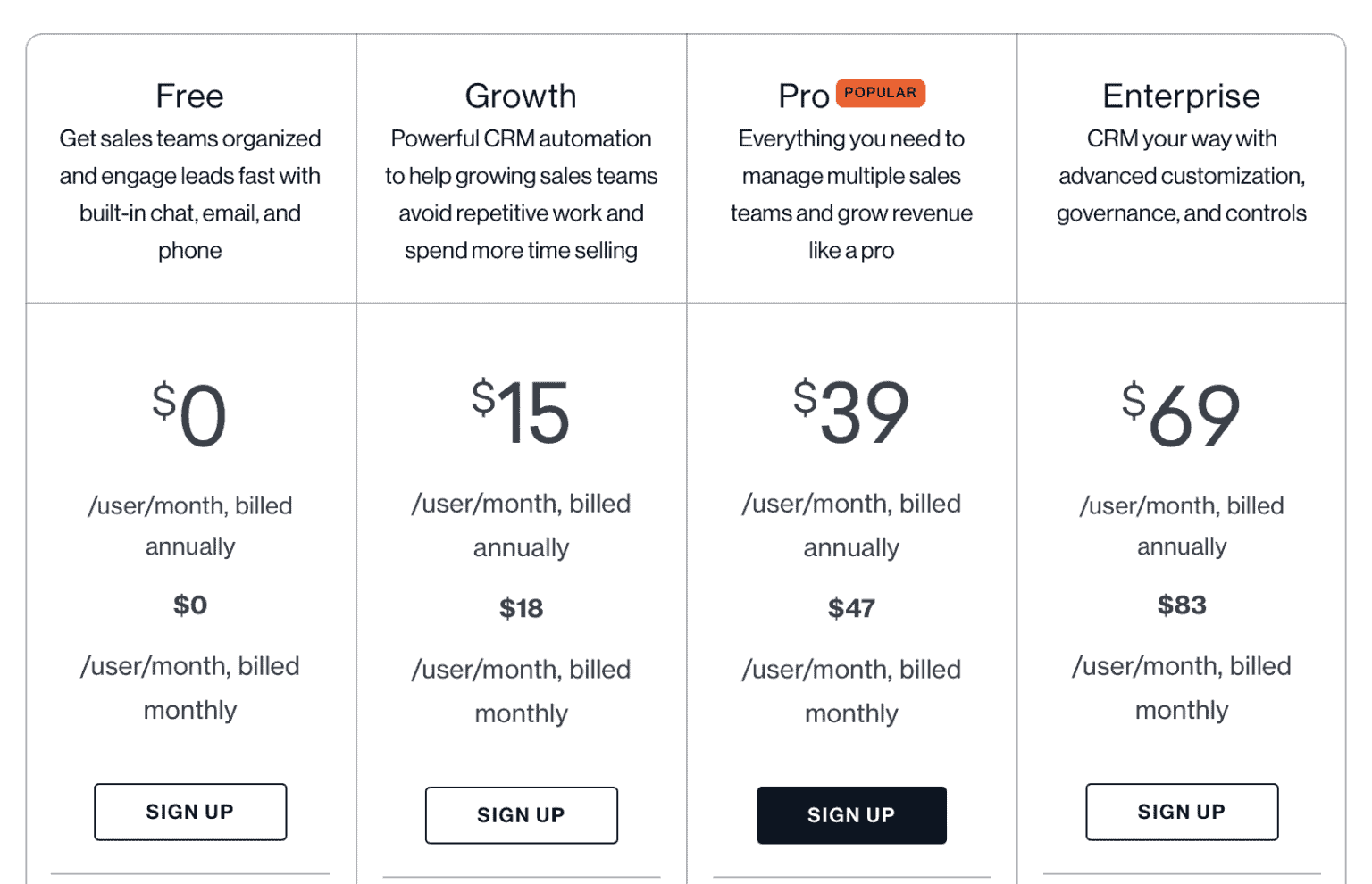1372x884 pixels.
Task: Click the $47 monthly price under Pro
Action: (851, 608)
